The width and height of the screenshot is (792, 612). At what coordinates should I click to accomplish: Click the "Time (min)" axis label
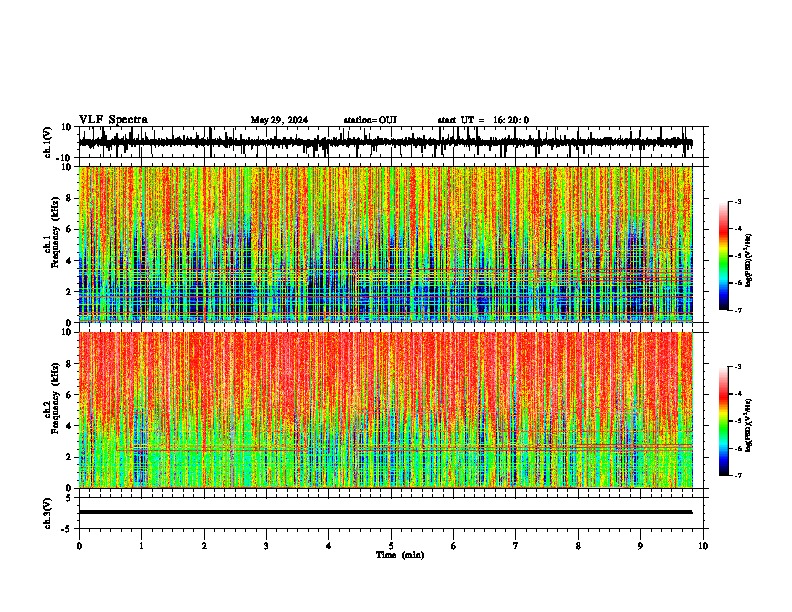pyautogui.click(x=400, y=555)
